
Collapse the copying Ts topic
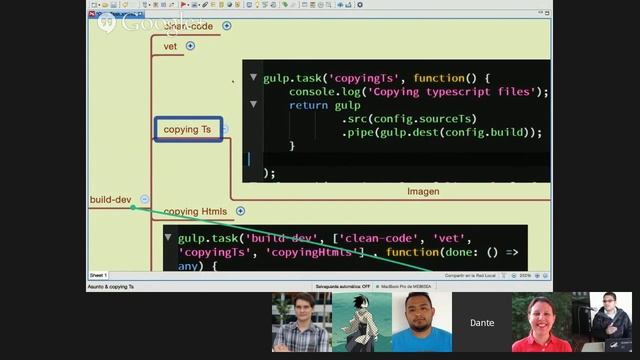tap(225, 129)
